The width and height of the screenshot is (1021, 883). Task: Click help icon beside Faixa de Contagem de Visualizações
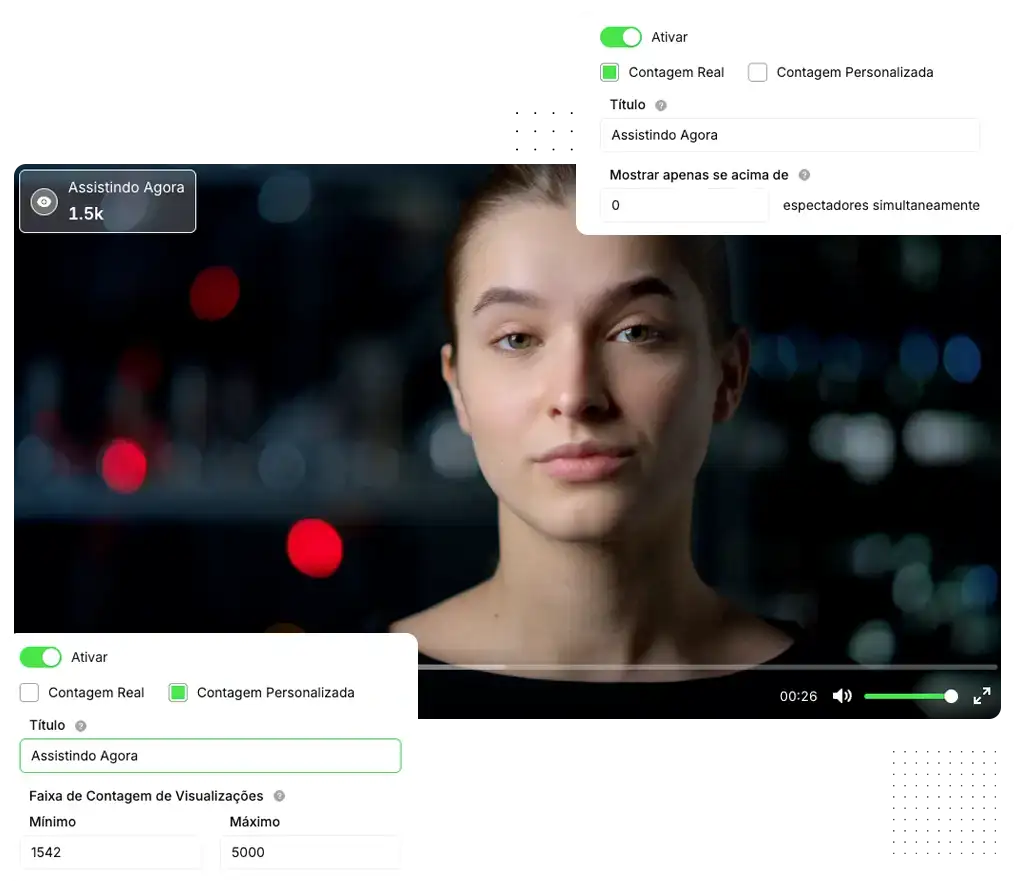click(279, 796)
